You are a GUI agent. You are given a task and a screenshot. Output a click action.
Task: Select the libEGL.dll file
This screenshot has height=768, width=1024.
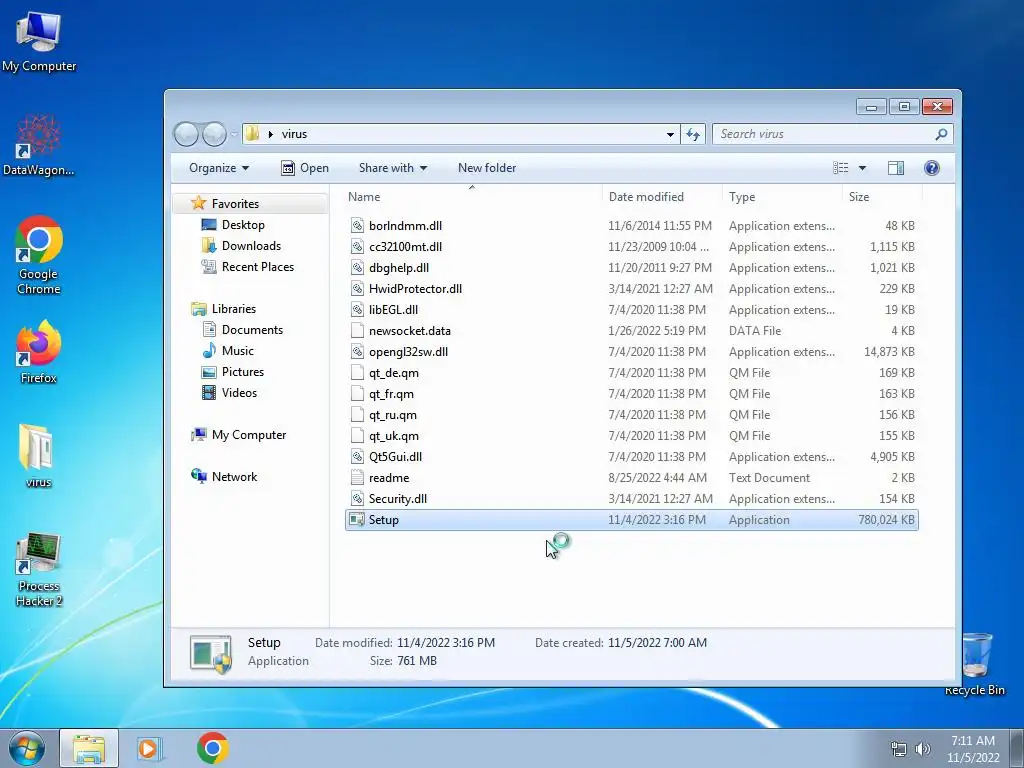pyautogui.click(x=632, y=310)
